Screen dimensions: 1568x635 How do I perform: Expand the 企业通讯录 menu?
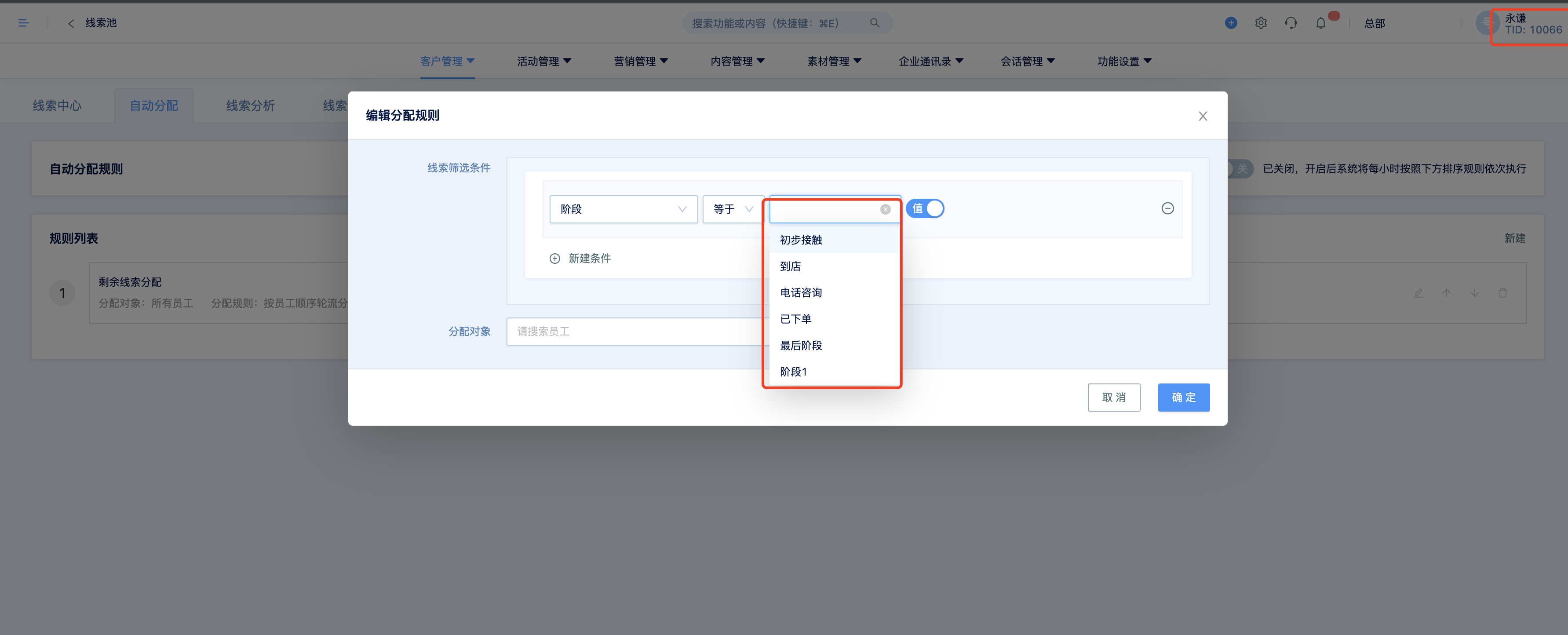pyautogui.click(x=931, y=62)
